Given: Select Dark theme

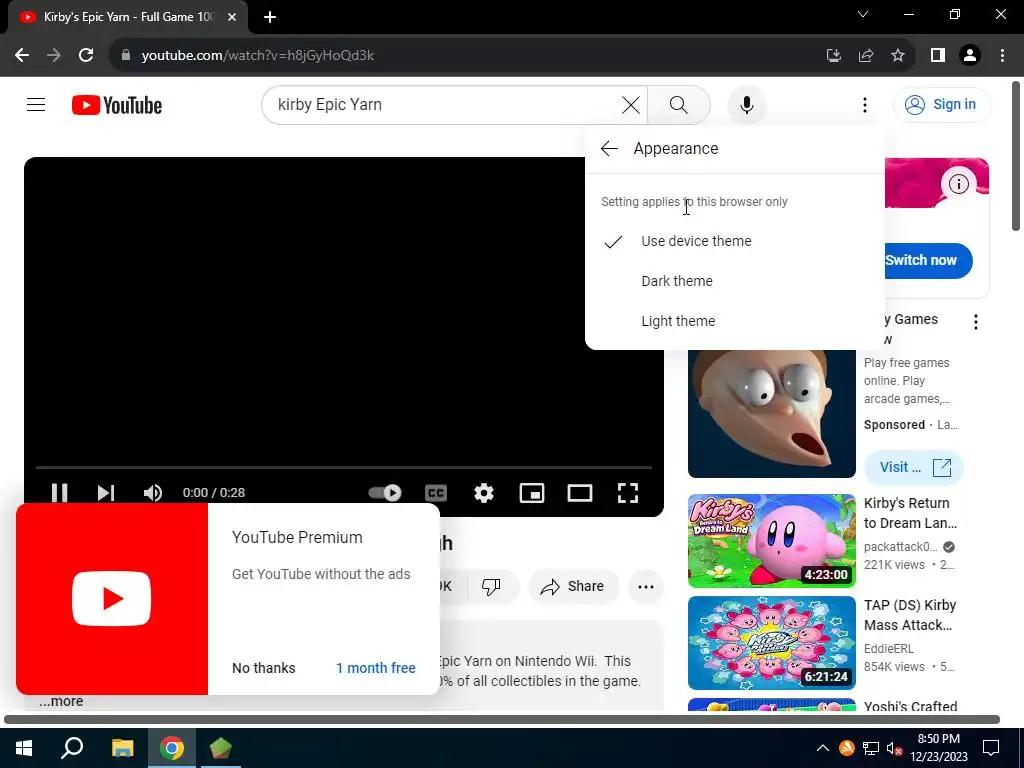Looking at the screenshot, I should (735, 281).
